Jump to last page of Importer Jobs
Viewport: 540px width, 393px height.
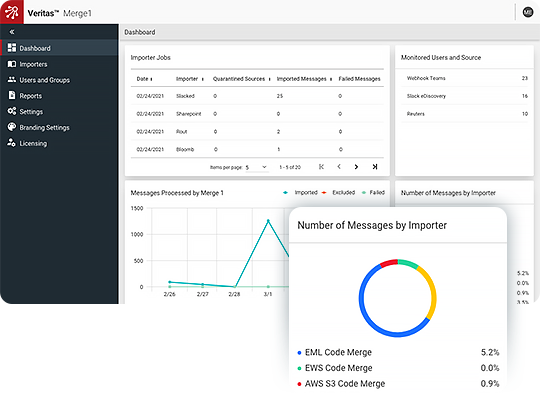(x=375, y=167)
